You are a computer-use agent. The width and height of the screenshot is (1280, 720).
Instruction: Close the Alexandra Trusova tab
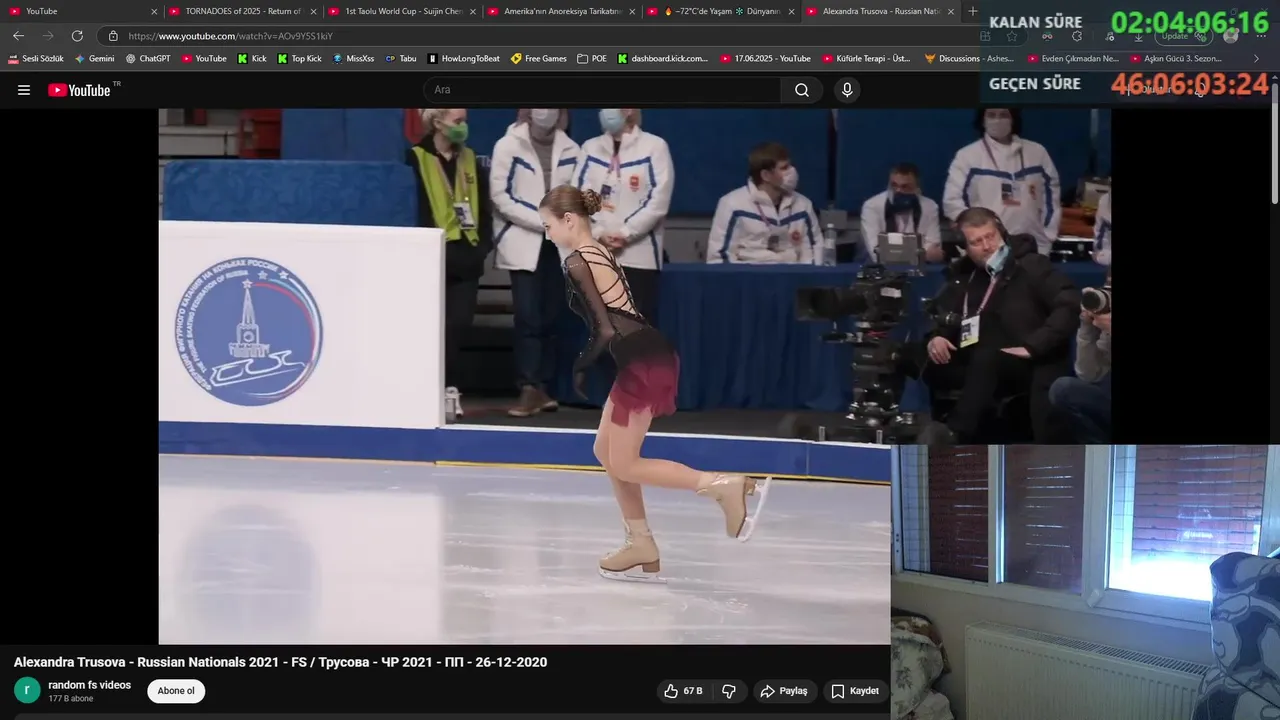[x=950, y=12]
